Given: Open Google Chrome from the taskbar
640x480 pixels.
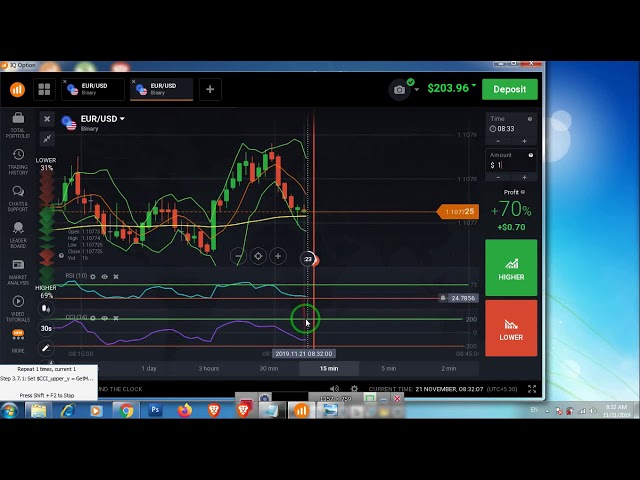Looking at the screenshot, I should tap(126, 410).
